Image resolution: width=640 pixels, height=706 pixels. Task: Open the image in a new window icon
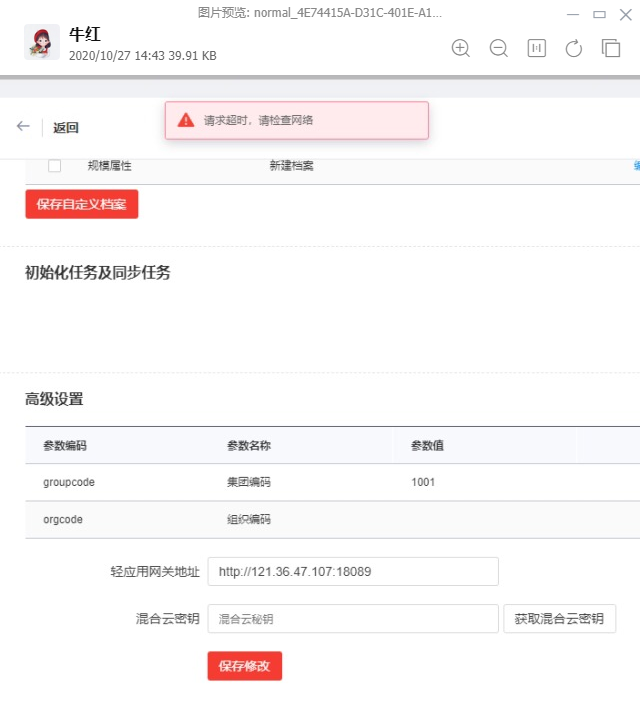611,48
